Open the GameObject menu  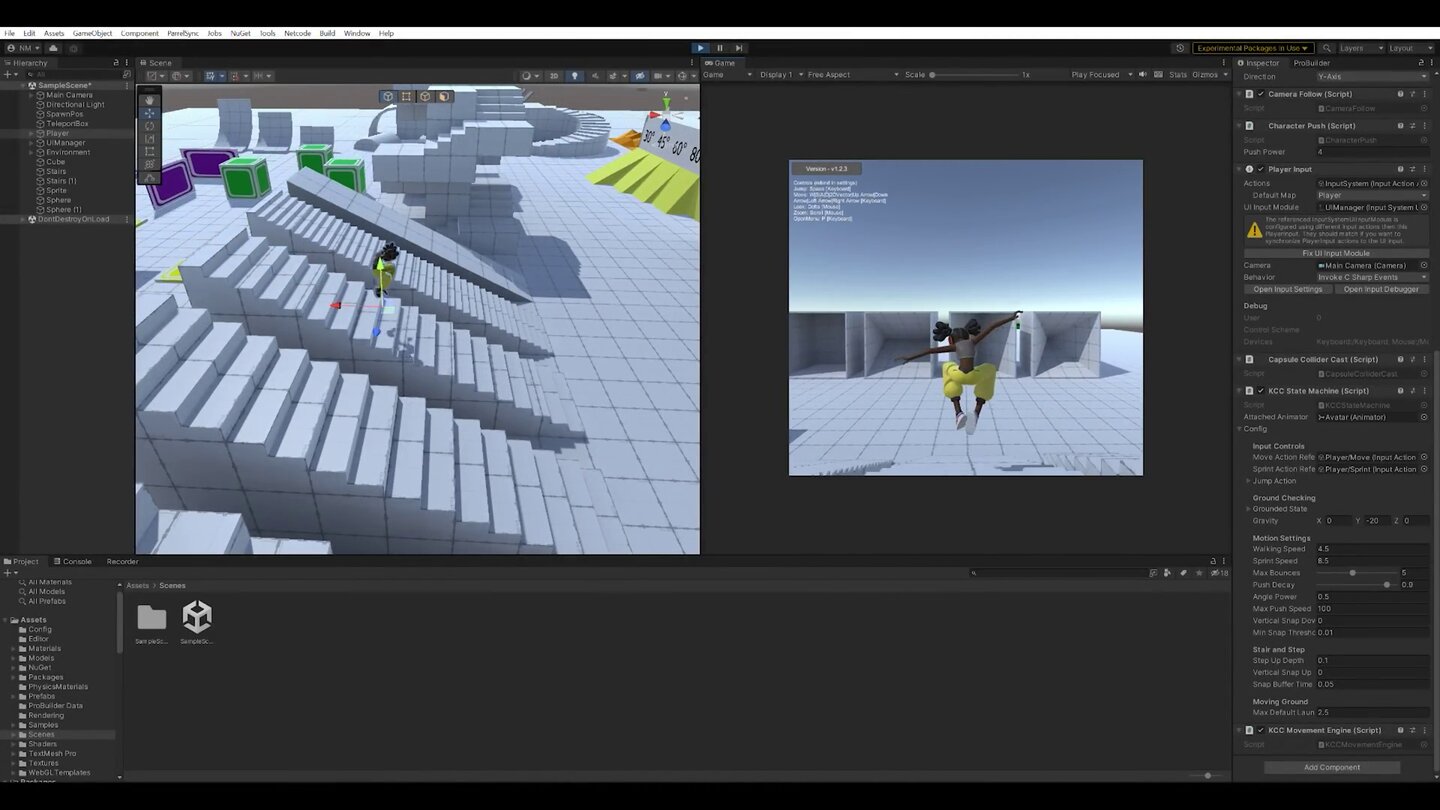click(92, 33)
